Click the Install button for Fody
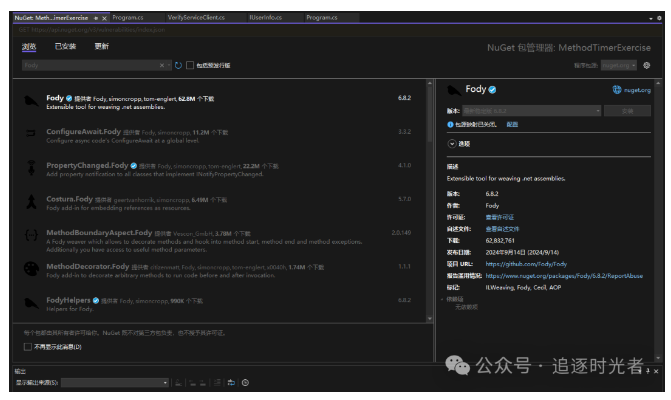 click(627, 111)
